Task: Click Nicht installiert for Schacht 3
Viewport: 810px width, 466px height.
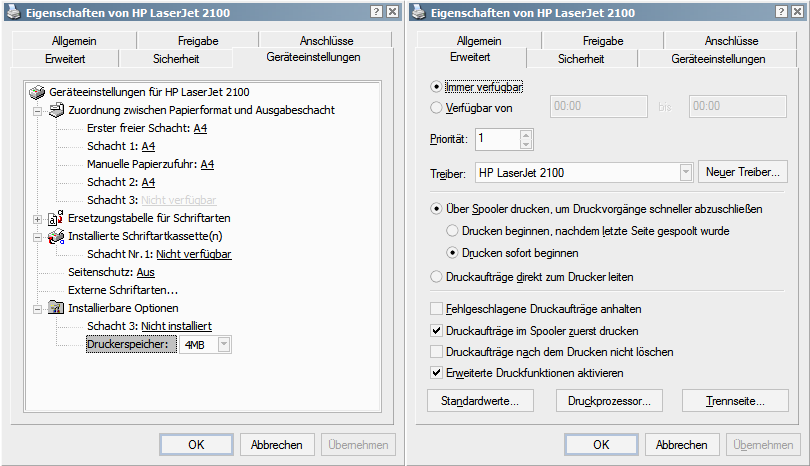Action: pyautogui.click(x=176, y=326)
